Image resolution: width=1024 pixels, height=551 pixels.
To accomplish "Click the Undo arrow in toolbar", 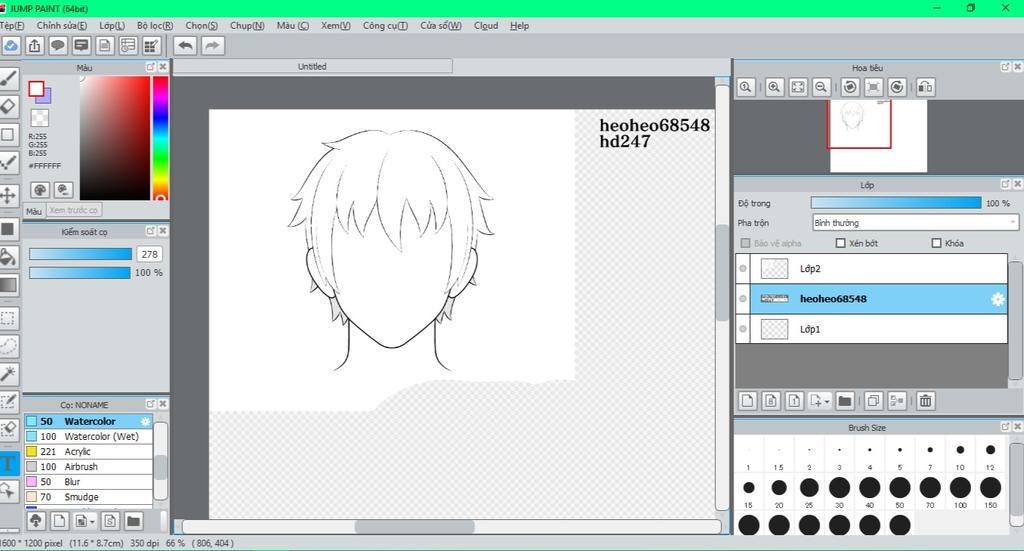I will point(185,46).
